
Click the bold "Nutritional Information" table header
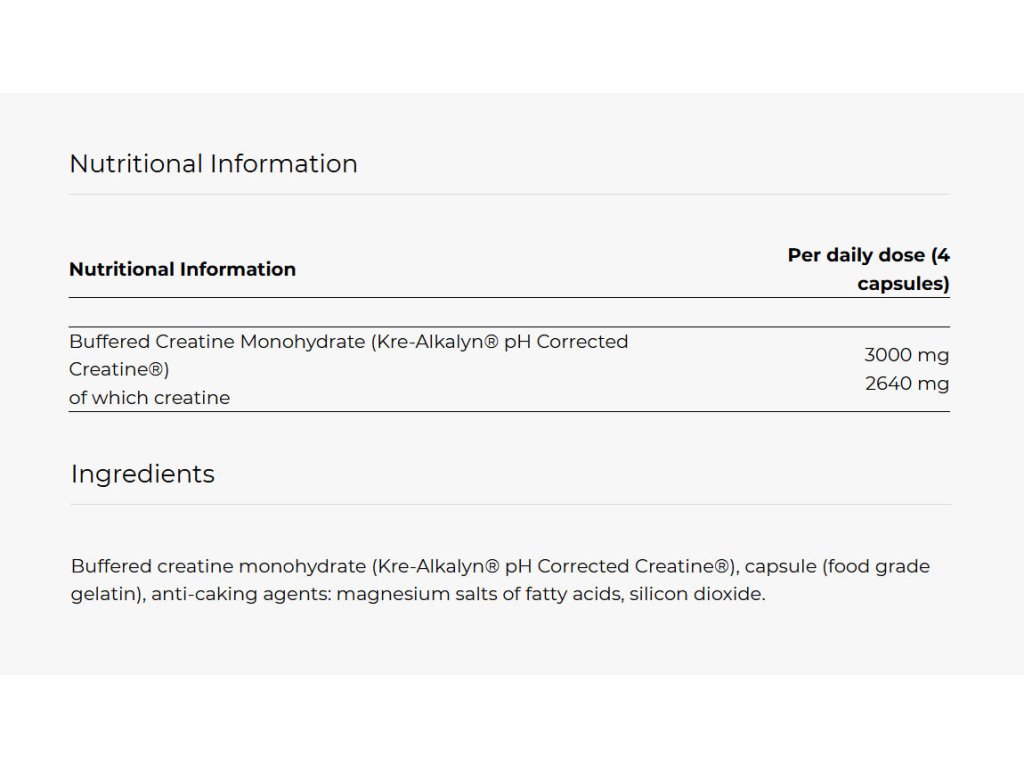[182, 269]
